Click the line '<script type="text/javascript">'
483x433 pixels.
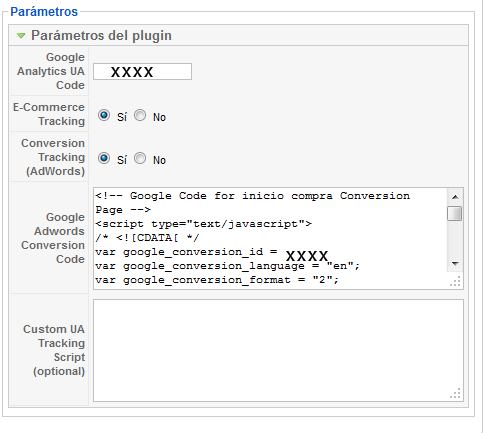(x=203, y=224)
